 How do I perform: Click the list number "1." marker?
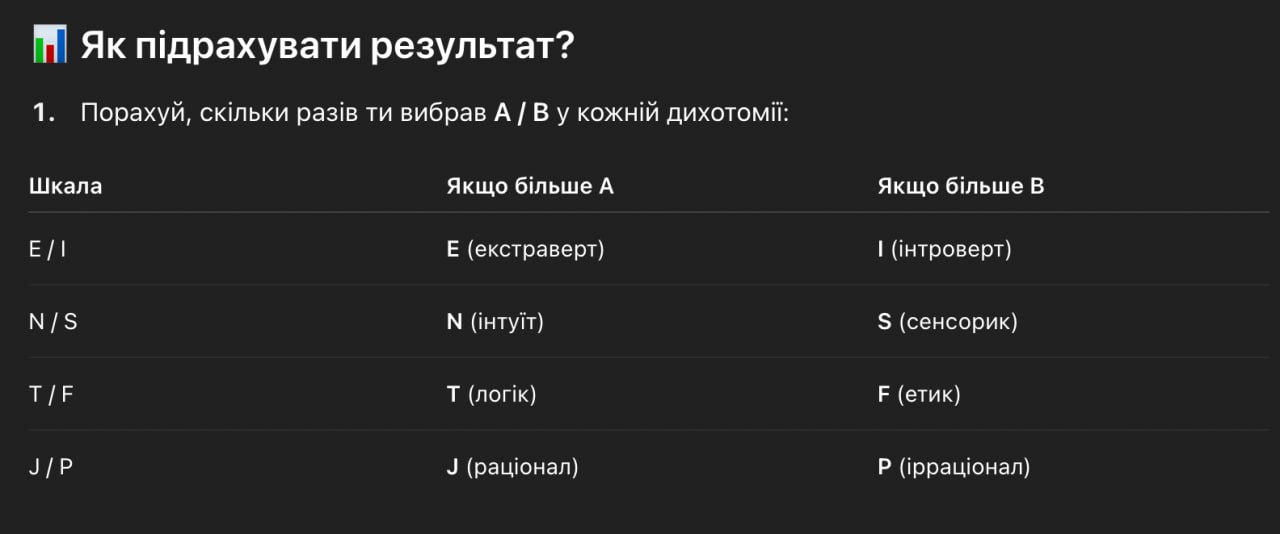pos(44,113)
